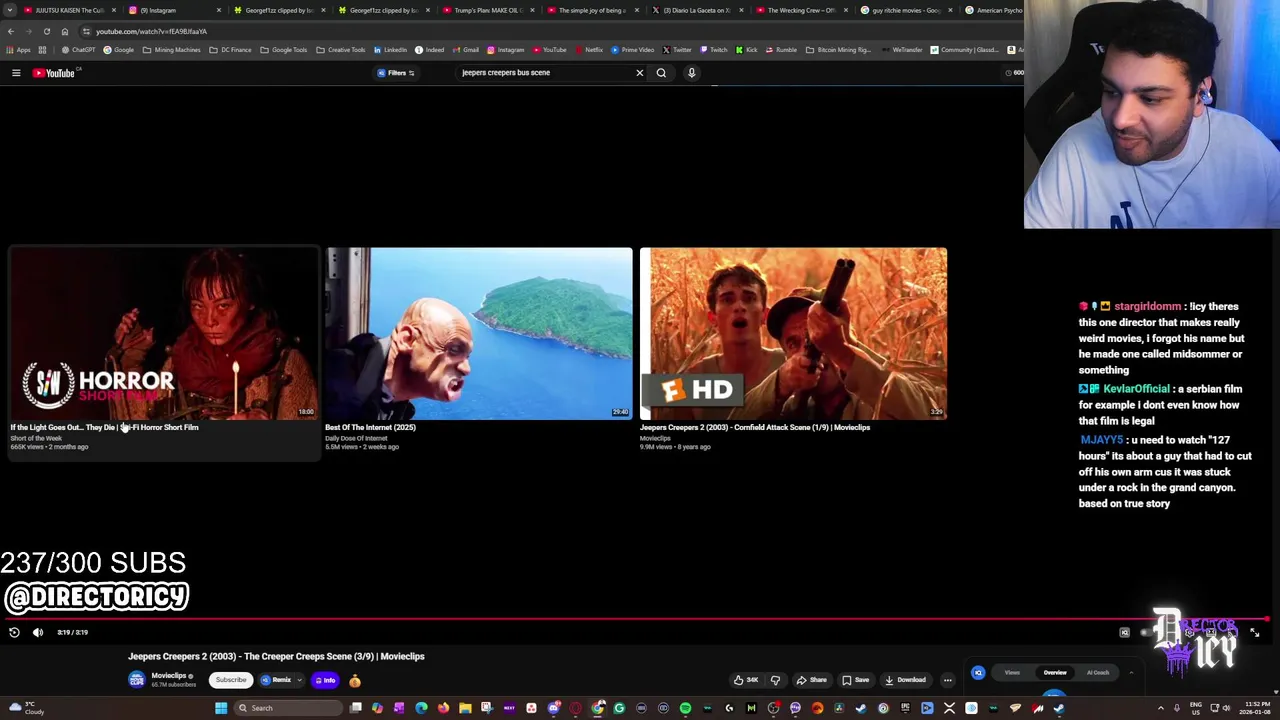Open the 'Best Of The Internet (2025)' thumbnail
This screenshot has height=720, width=1280.
[x=478, y=334]
